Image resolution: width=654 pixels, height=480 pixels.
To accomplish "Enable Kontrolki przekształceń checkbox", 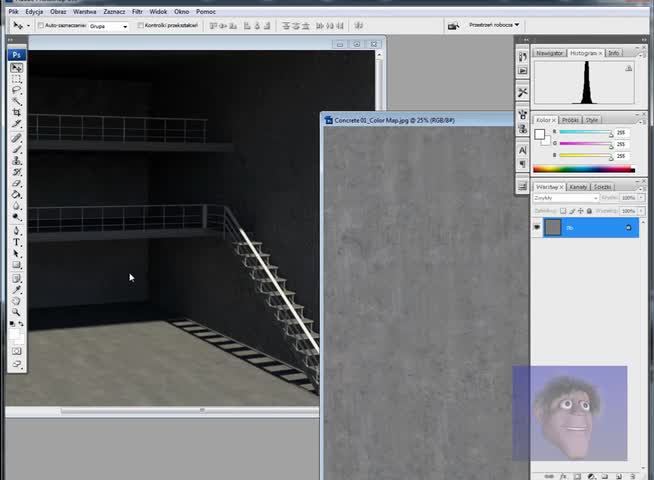I will 141,26.
